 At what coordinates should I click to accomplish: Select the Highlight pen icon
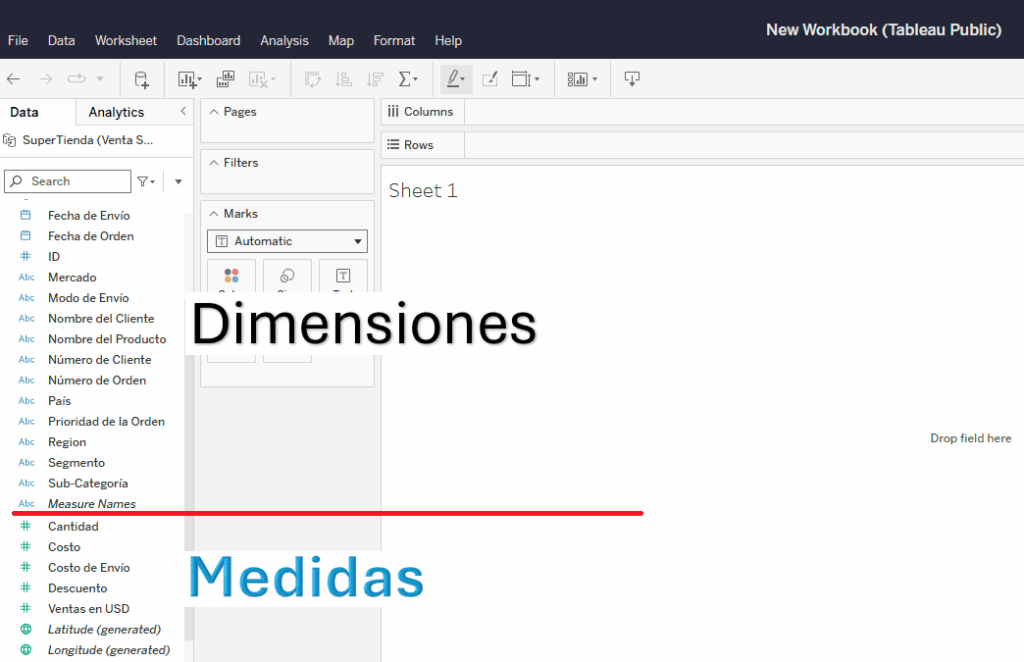[452, 79]
